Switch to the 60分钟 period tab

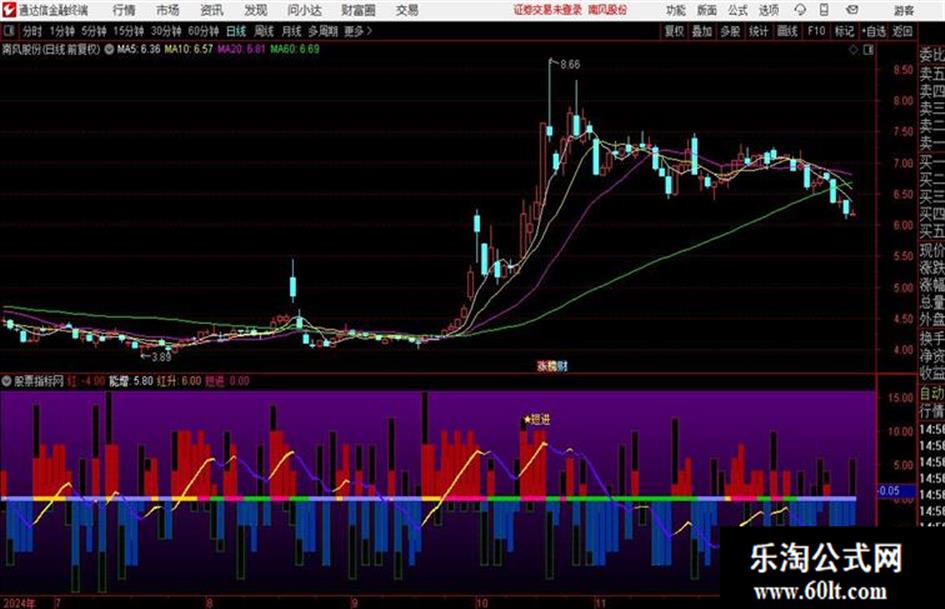click(x=203, y=31)
